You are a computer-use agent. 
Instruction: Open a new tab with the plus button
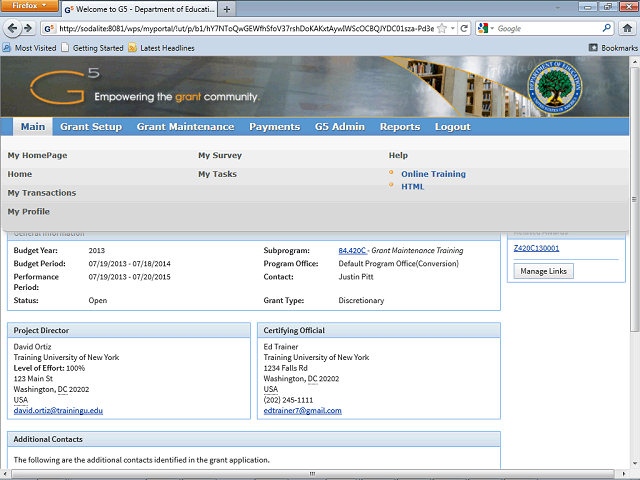[227, 9]
